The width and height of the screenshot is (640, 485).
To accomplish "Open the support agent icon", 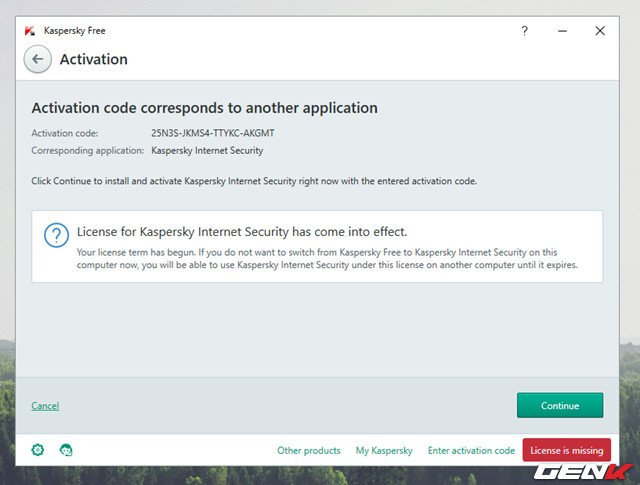I will coord(66,450).
